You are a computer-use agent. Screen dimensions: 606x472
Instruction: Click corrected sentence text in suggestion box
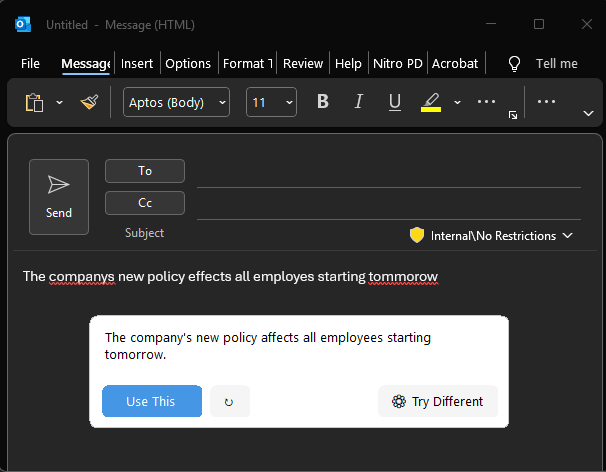click(267, 346)
